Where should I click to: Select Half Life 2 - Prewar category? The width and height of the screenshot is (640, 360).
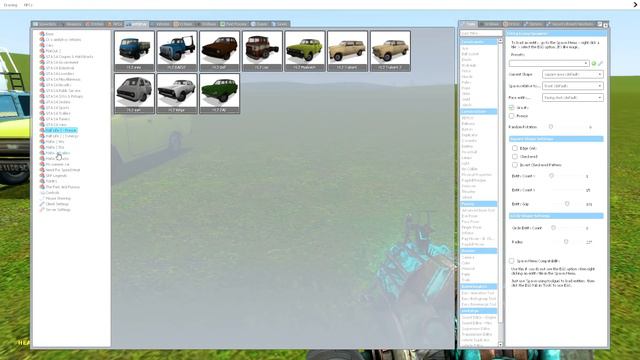tap(61, 130)
